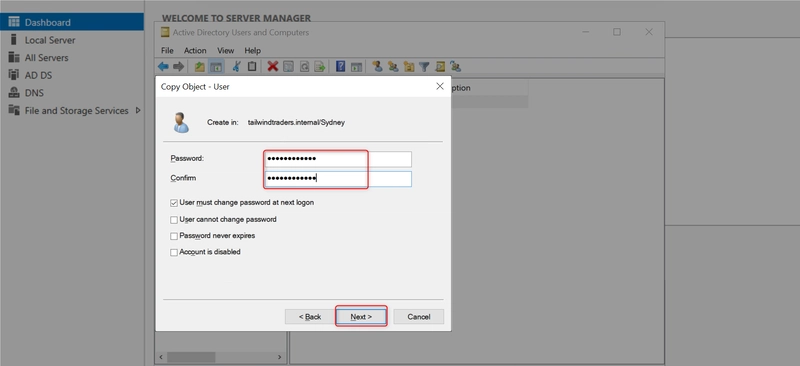Click the Filter funnel icon
Image resolution: width=800 pixels, height=366 pixels.
pyautogui.click(x=424, y=66)
